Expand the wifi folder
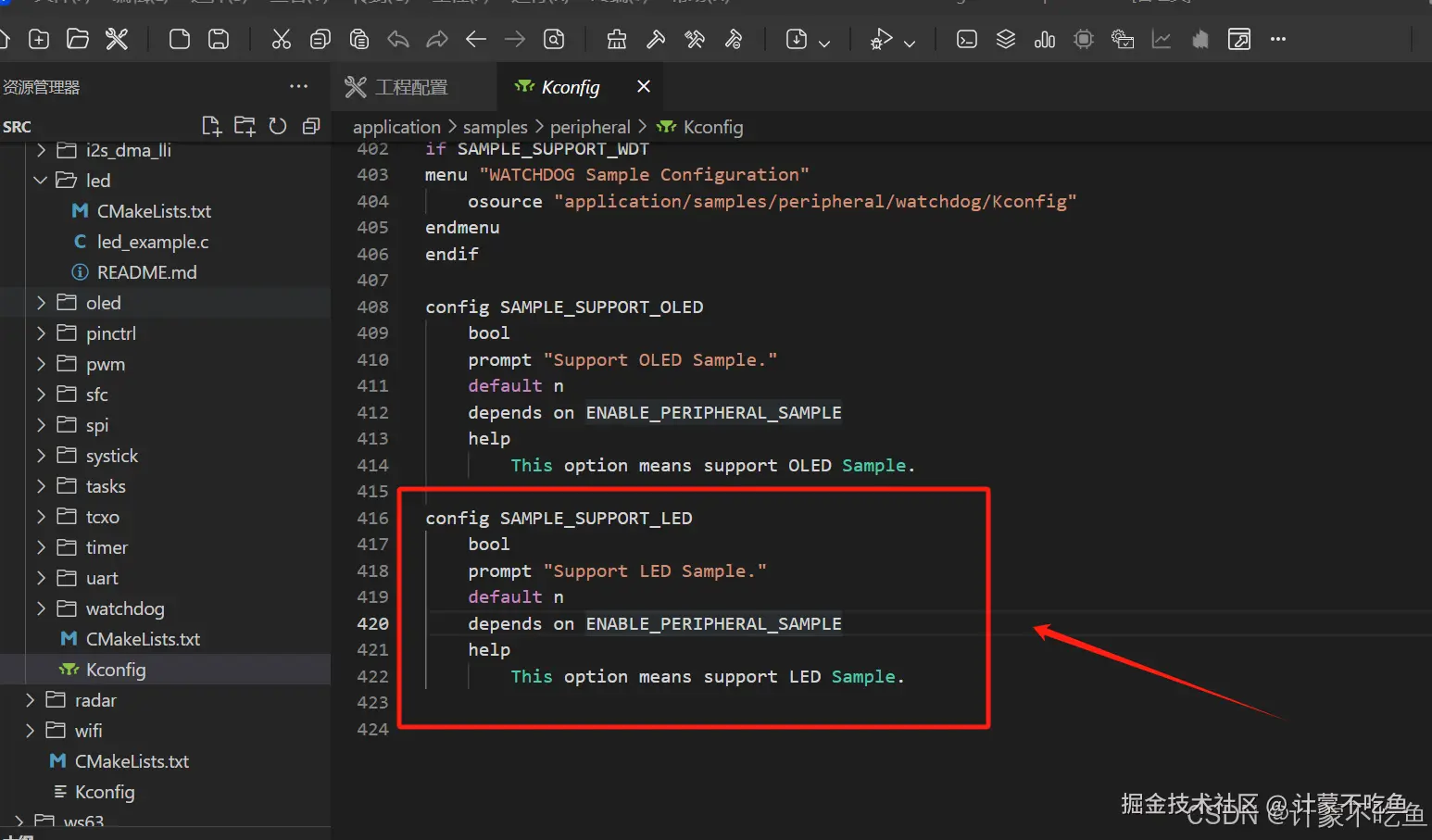 coord(30,731)
